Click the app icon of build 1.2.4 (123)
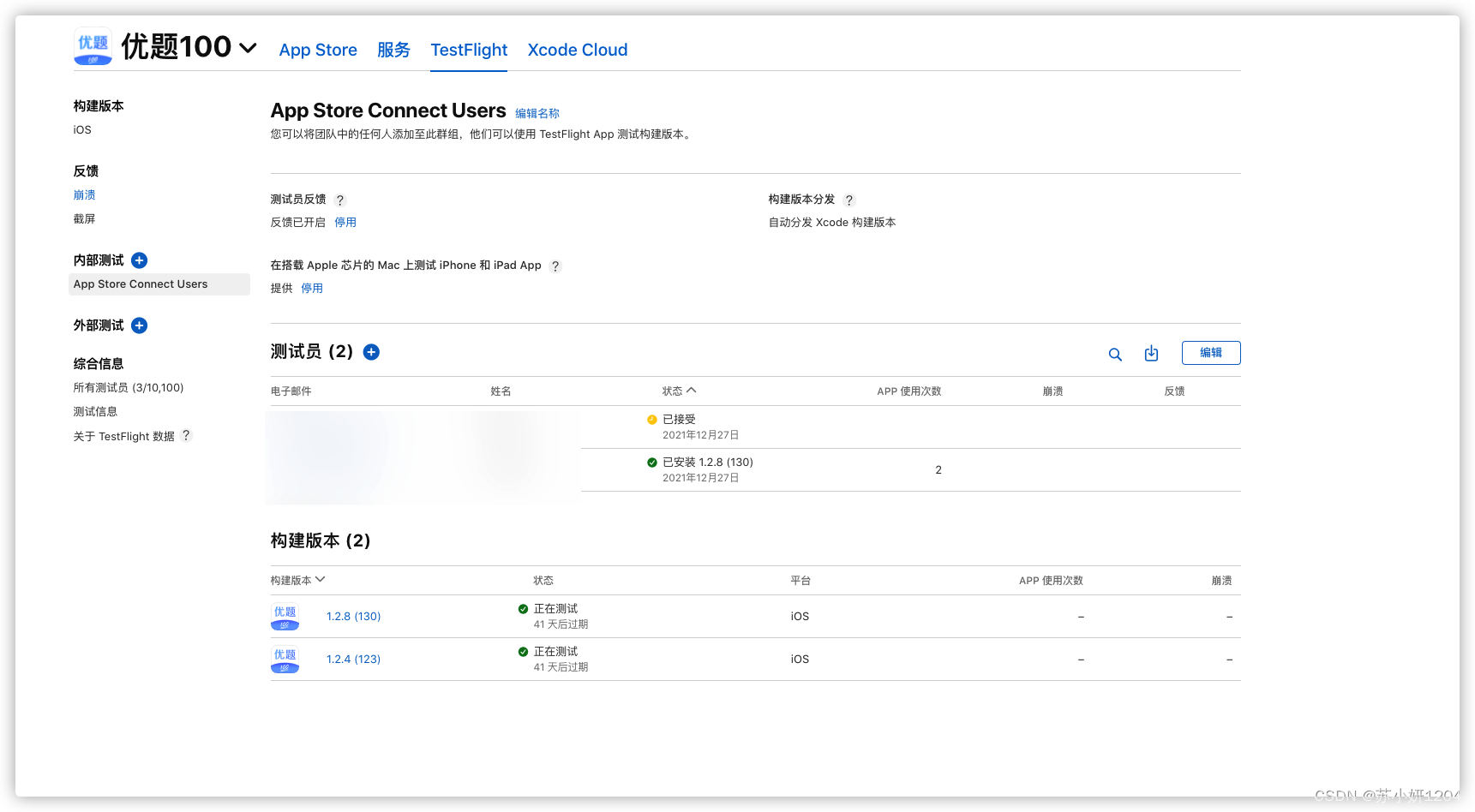This screenshot has width=1475, height=812. 285,660
